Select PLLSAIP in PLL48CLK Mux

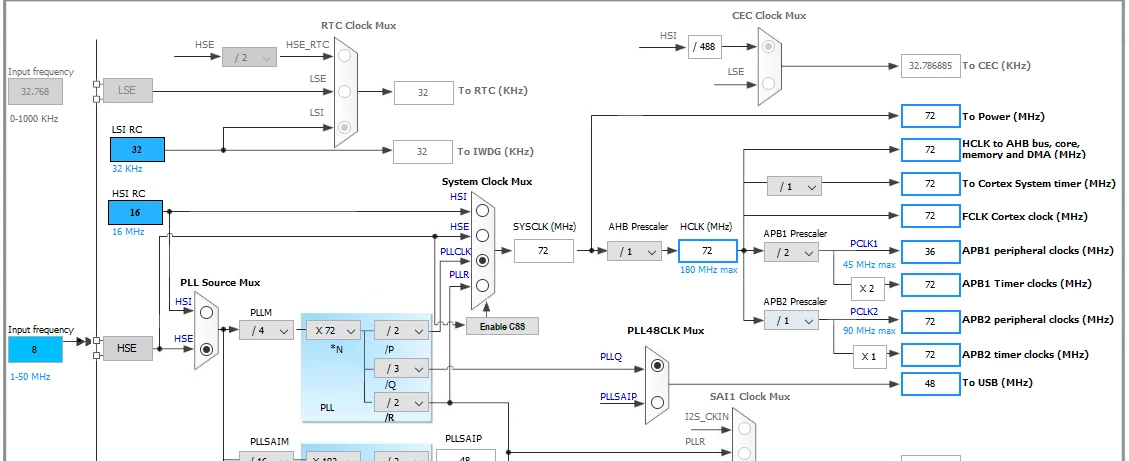657,403
